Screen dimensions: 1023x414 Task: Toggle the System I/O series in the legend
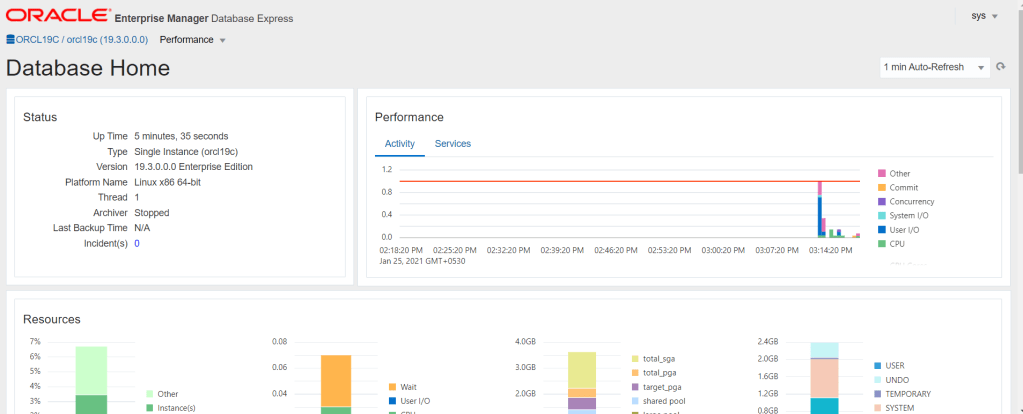pos(910,216)
